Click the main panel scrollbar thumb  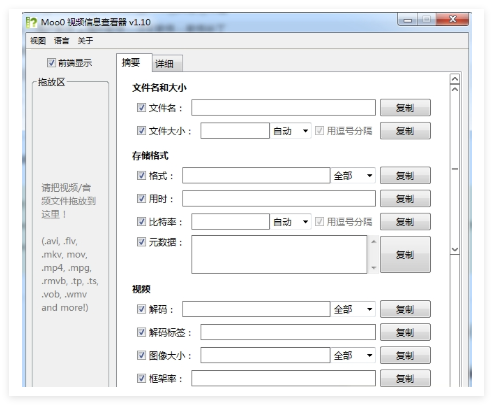[455, 169]
